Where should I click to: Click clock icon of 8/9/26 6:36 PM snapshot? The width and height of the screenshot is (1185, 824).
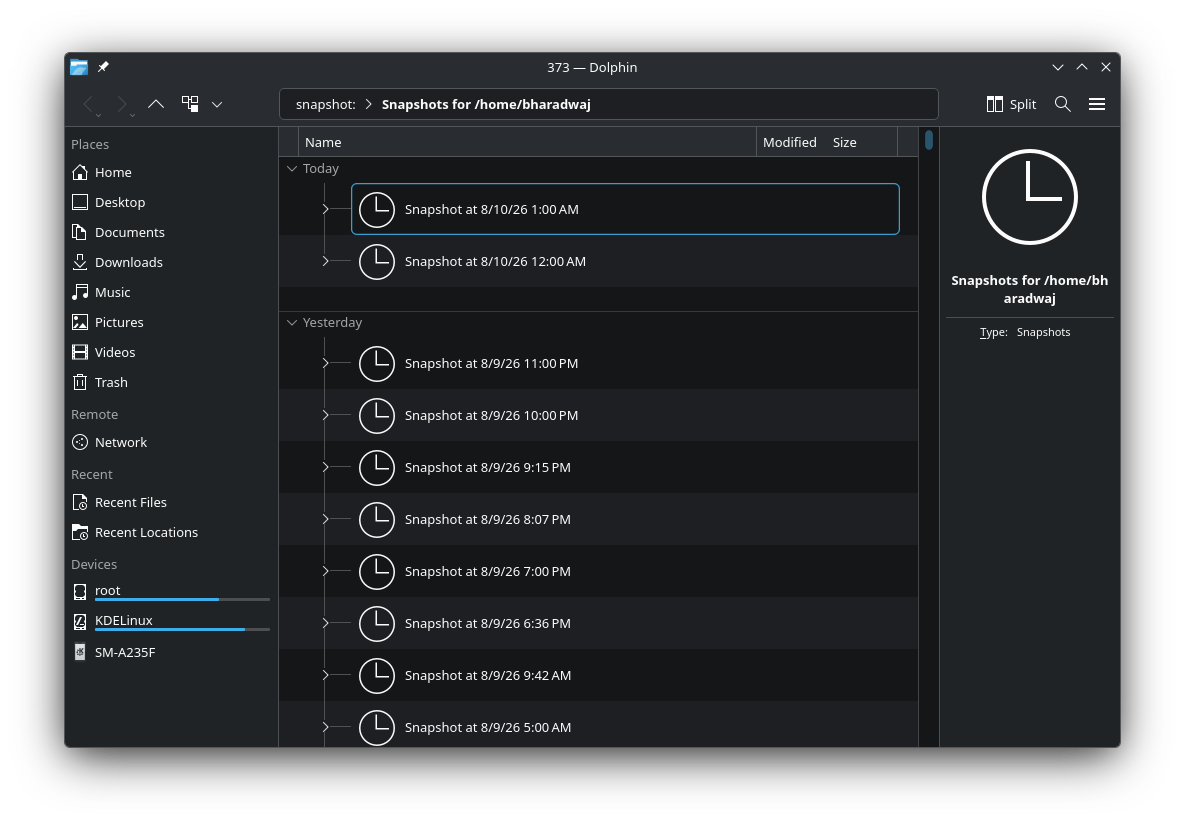click(x=376, y=624)
